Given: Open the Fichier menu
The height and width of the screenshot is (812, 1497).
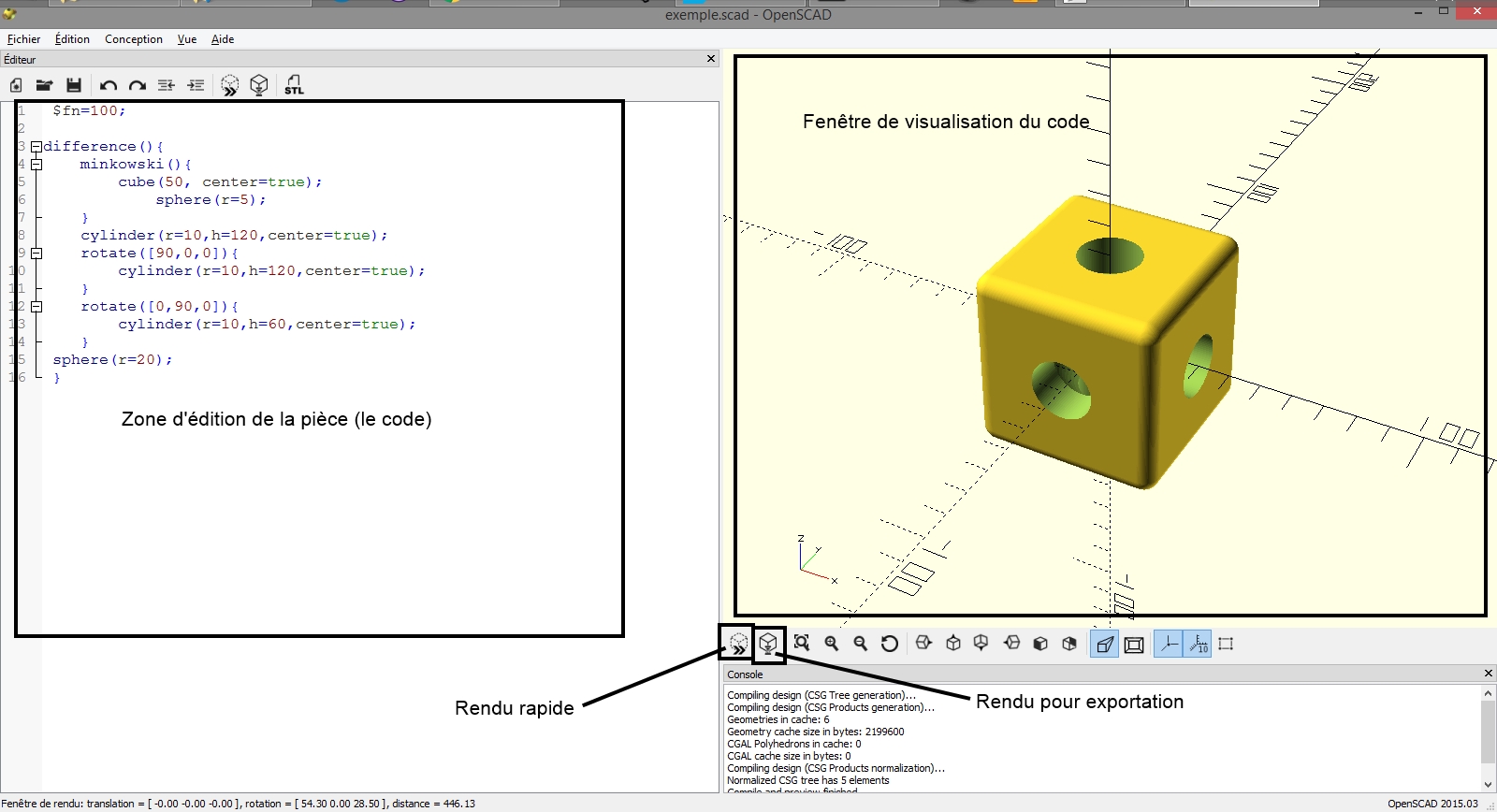Looking at the screenshot, I should pyautogui.click(x=23, y=39).
